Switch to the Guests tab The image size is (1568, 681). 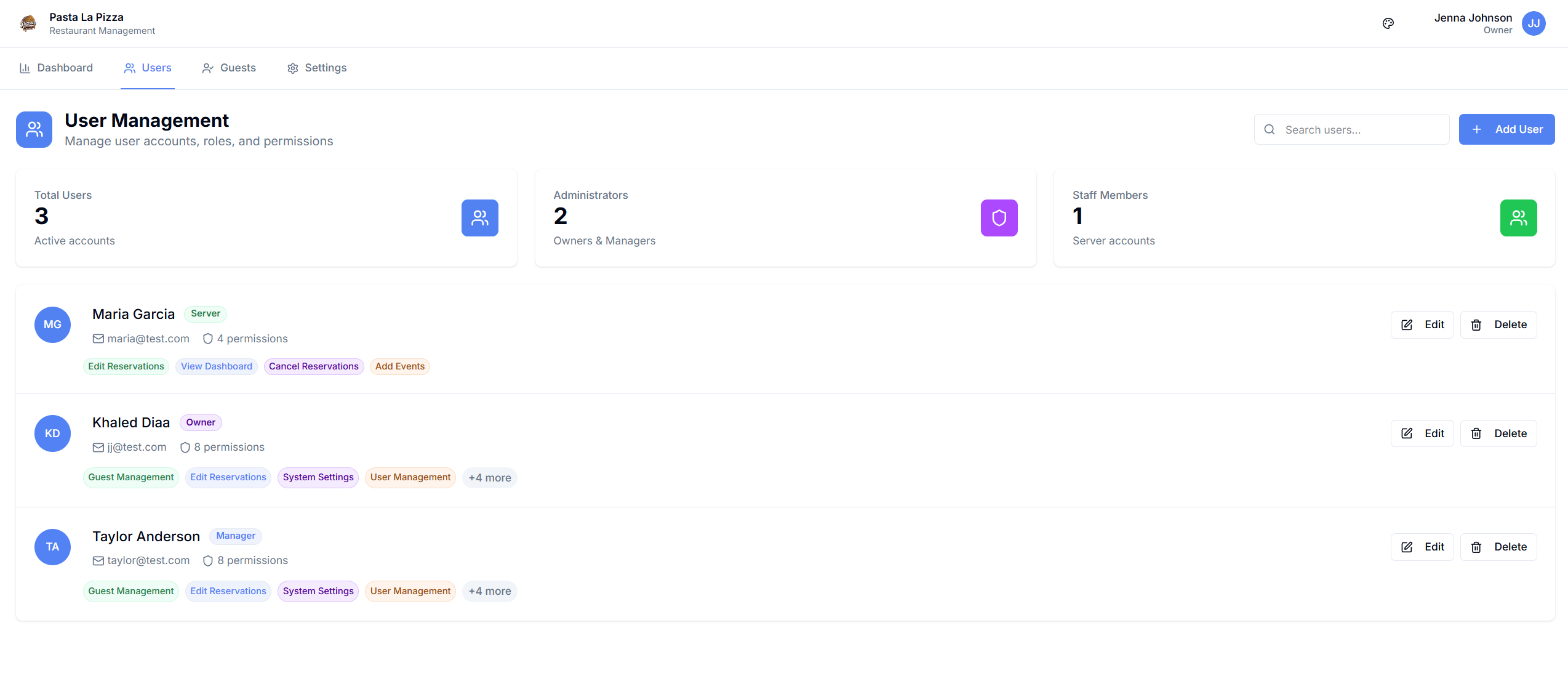[x=229, y=68]
